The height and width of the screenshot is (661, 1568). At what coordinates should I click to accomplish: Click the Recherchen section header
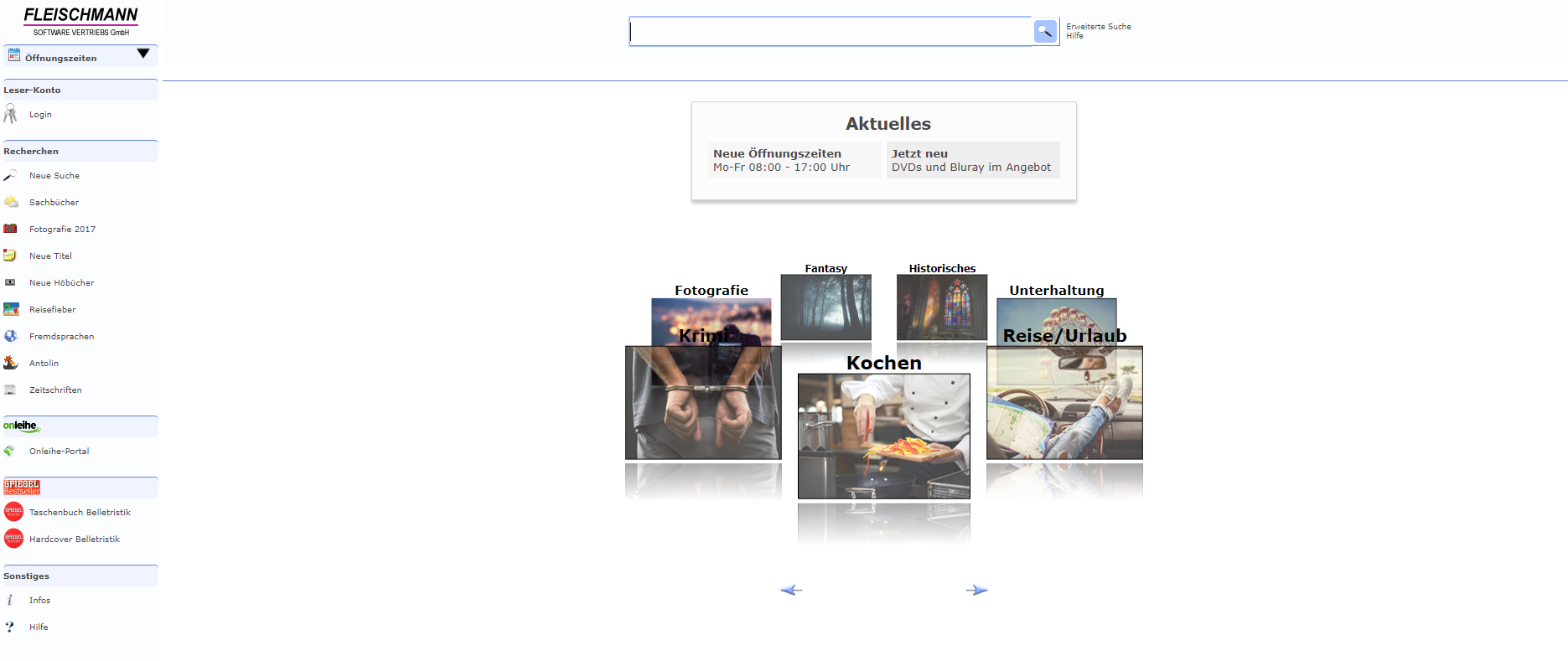pos(80,151)
